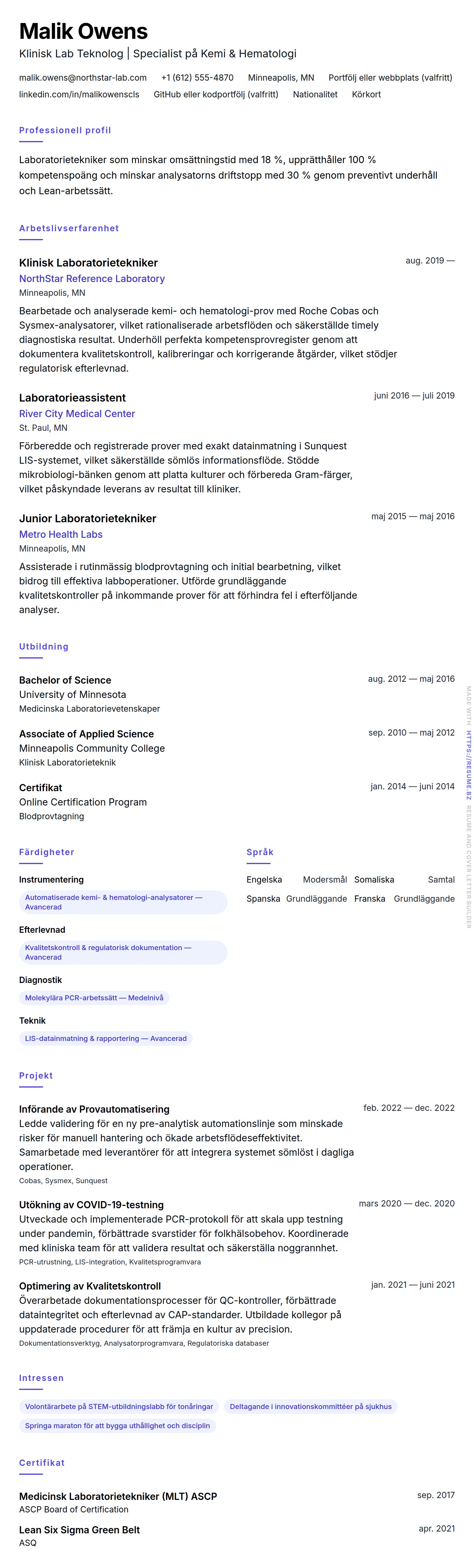Open the linkedin.com/in/malikowenscls profile link
Image resolution: width=474 pixels, height=1568 pixels.
pyautogui.click(x=79, y=94)
